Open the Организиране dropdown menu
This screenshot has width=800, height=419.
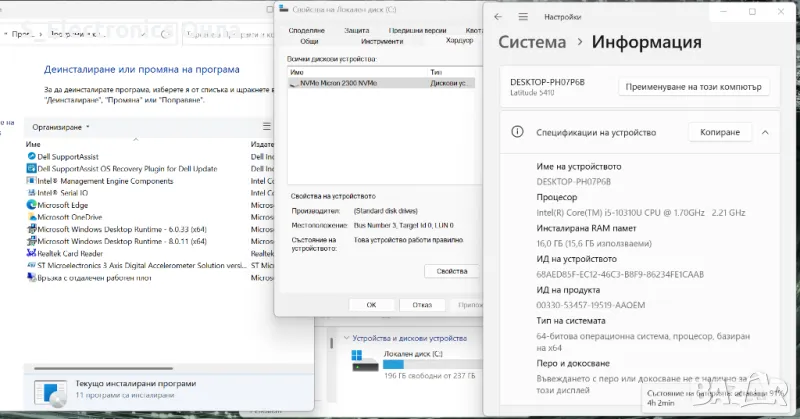[x=61, y=127]
